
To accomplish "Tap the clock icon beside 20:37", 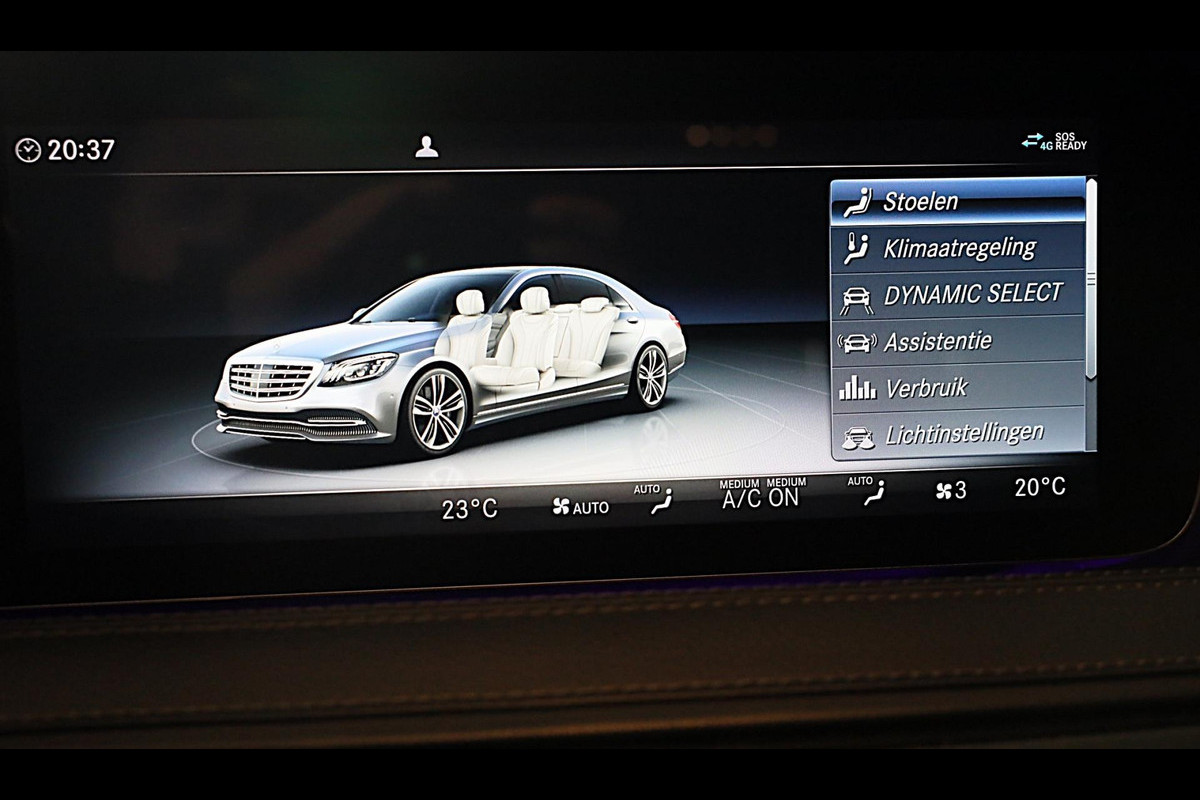I will (28, 150).
